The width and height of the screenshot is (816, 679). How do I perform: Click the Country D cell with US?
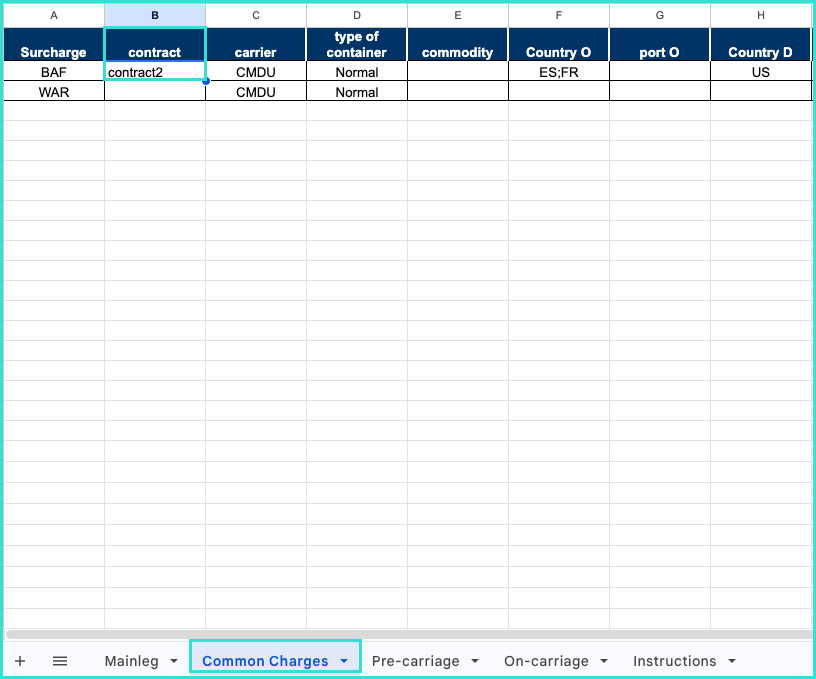click(760, 72)
